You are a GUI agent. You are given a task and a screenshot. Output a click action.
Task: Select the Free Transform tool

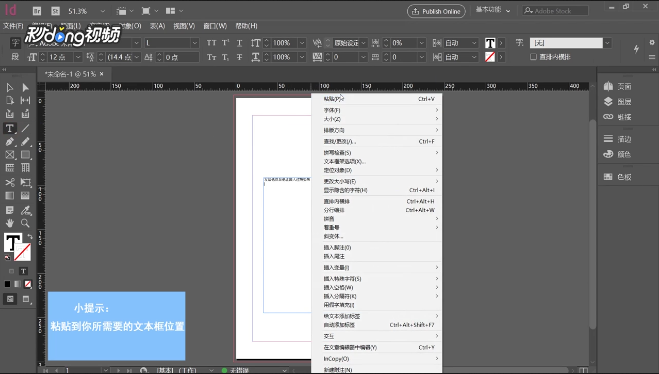[25, 182]
